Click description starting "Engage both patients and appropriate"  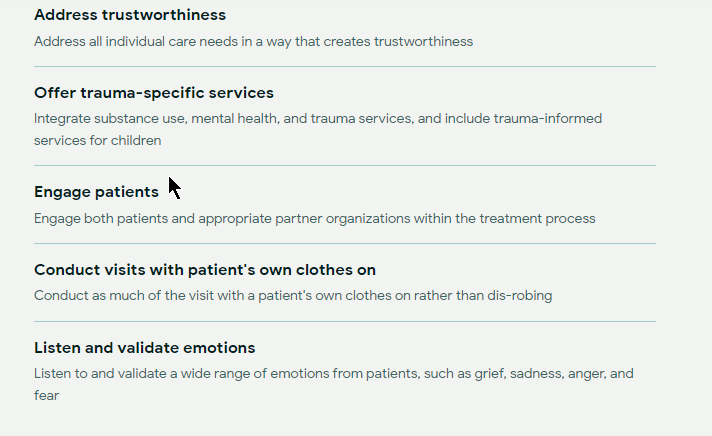pyautogui.click(x=315, y=218)
